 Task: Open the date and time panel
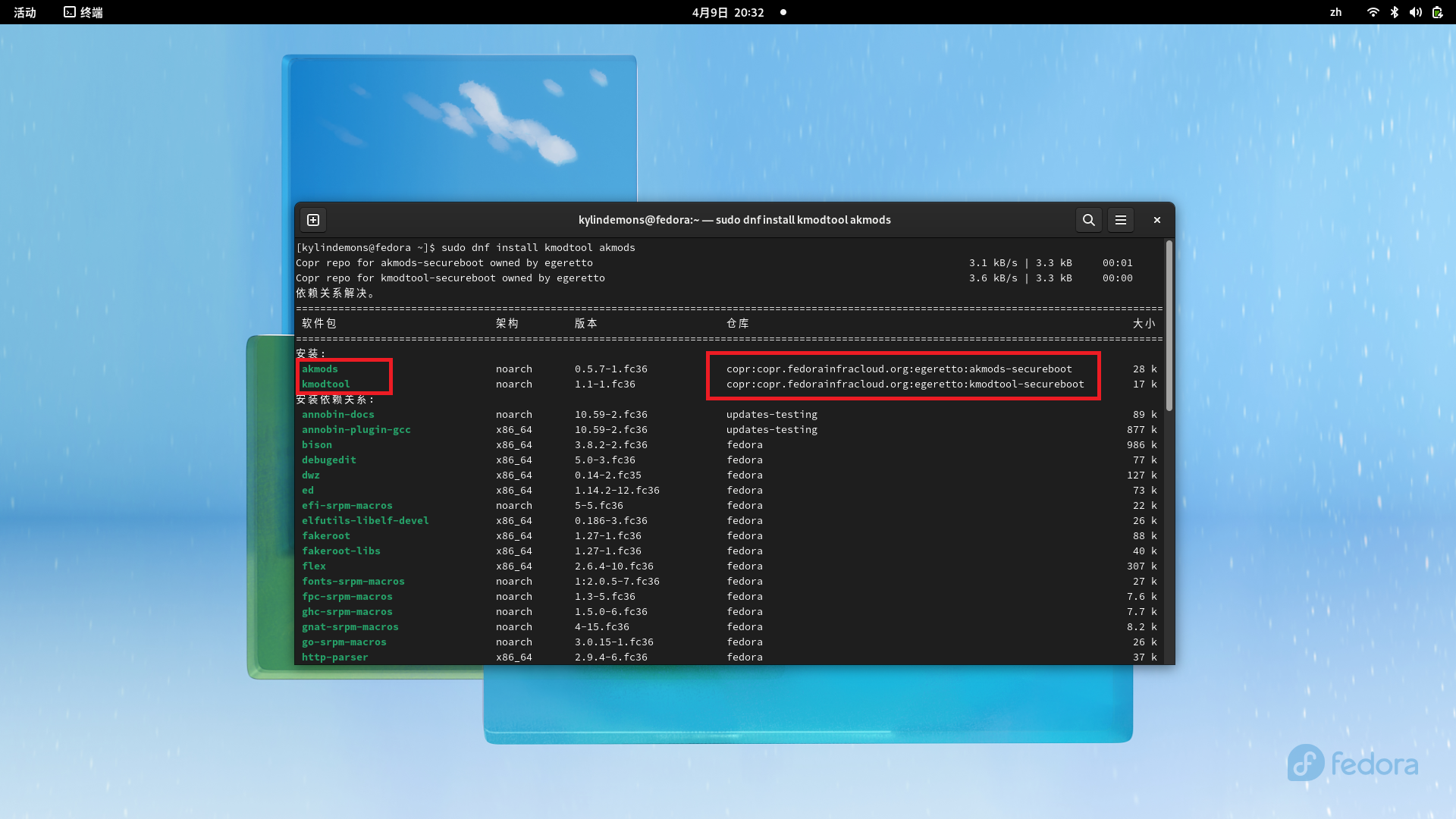coord(727,12)
